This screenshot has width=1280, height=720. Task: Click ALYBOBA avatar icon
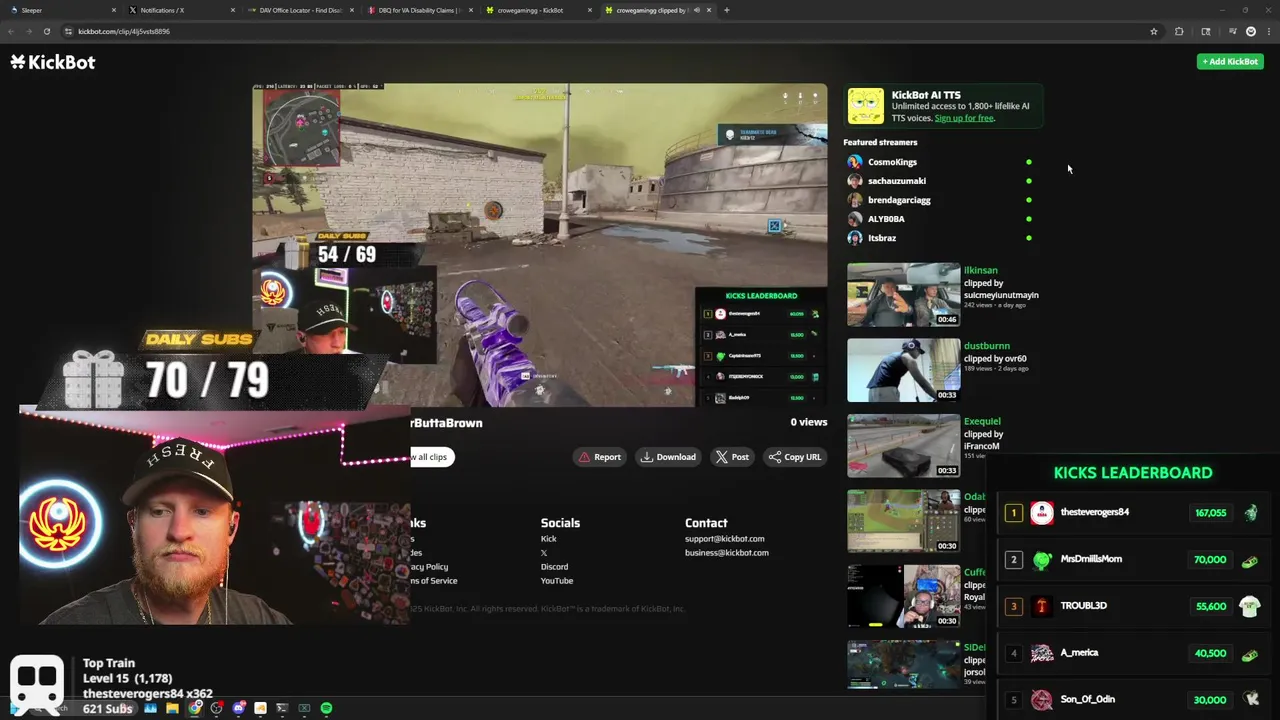click(855, 219)
